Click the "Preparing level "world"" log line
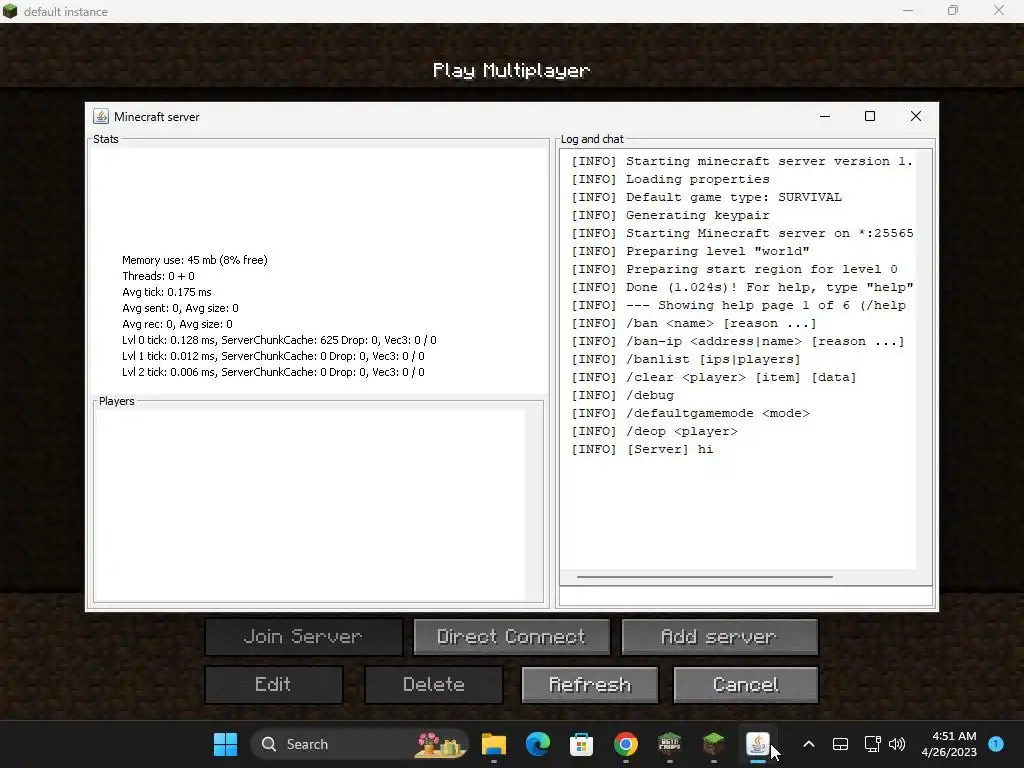The width and height of the screenshot is (1024, 768). click(690, 251)
